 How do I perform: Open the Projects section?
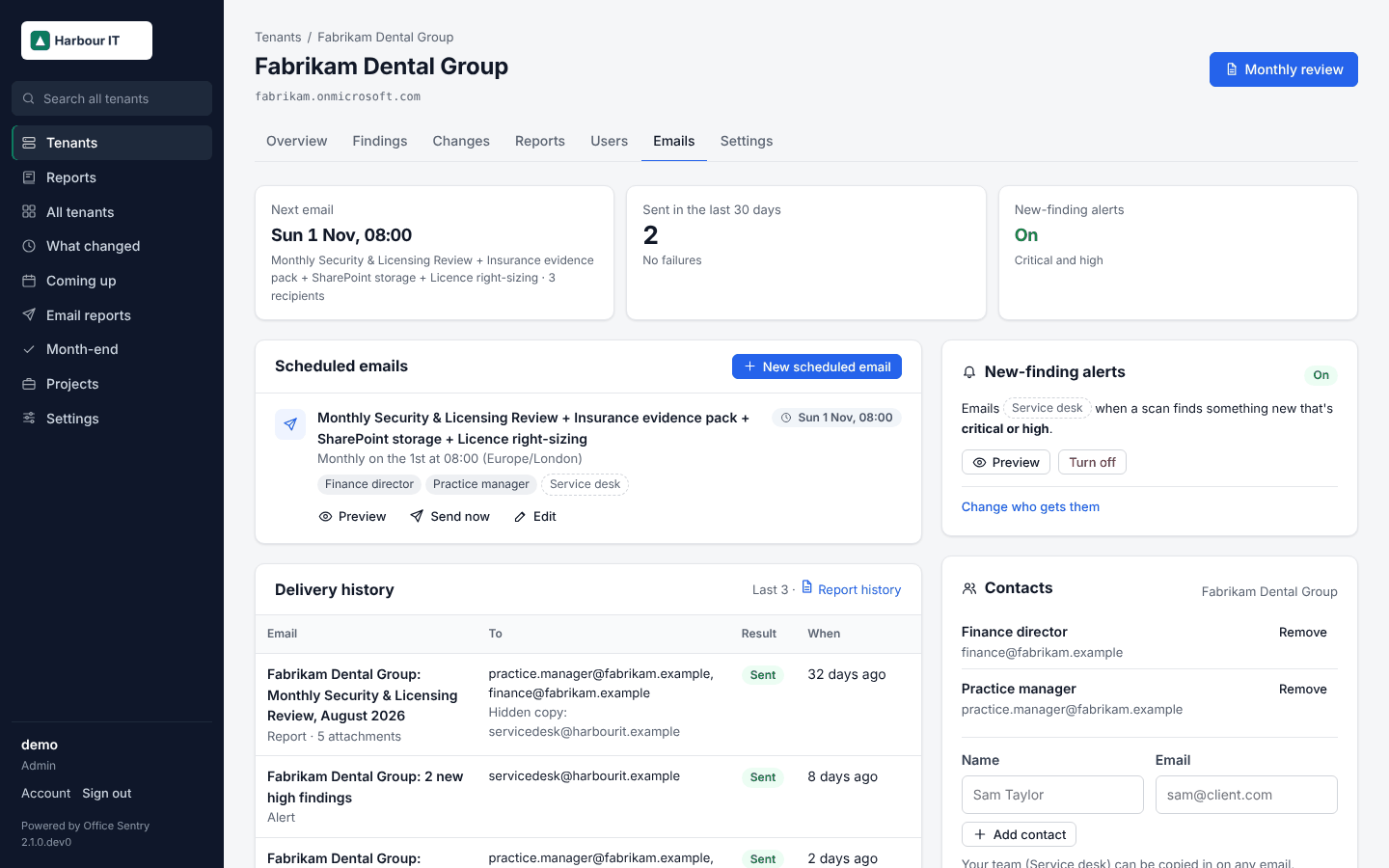coord(112,384)
